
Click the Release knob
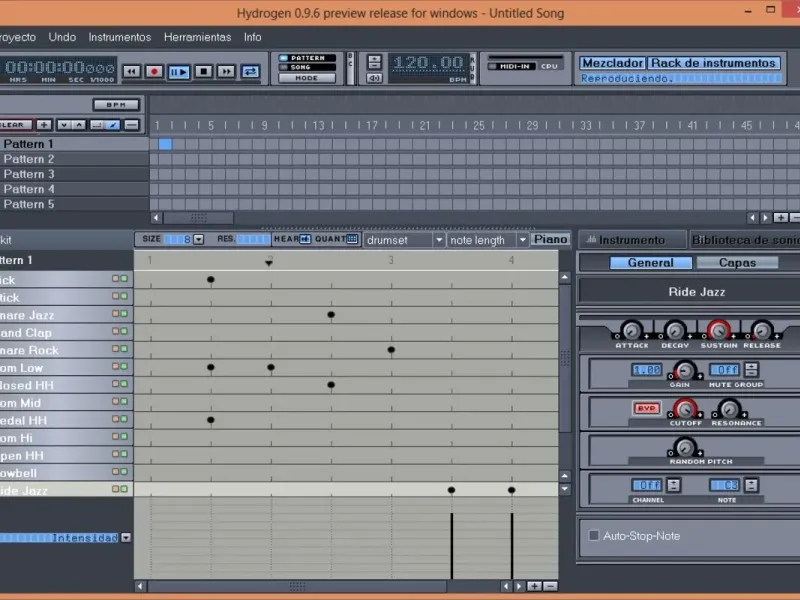(x=762, y=331)
